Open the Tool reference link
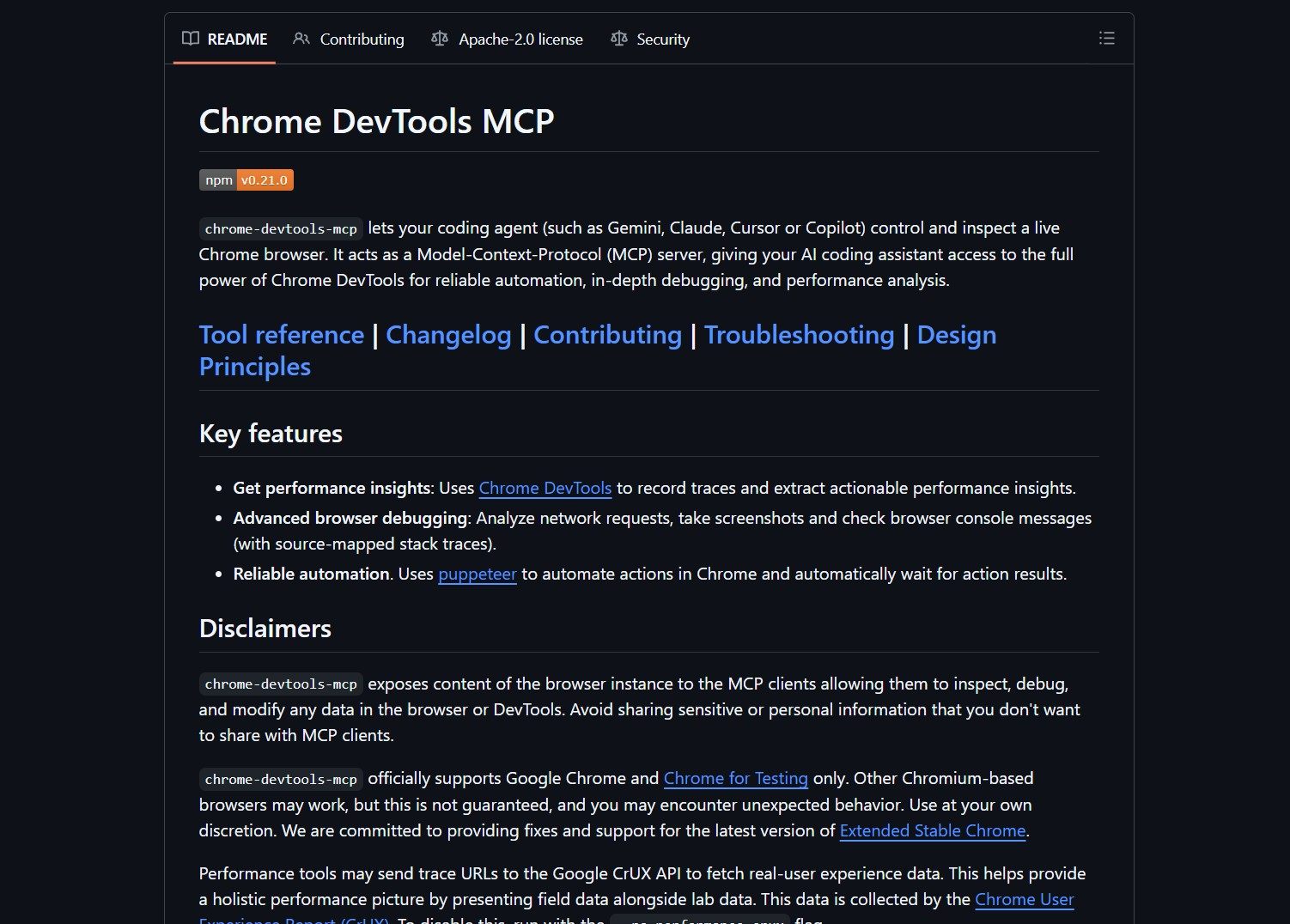 click(x=282, y=335)
